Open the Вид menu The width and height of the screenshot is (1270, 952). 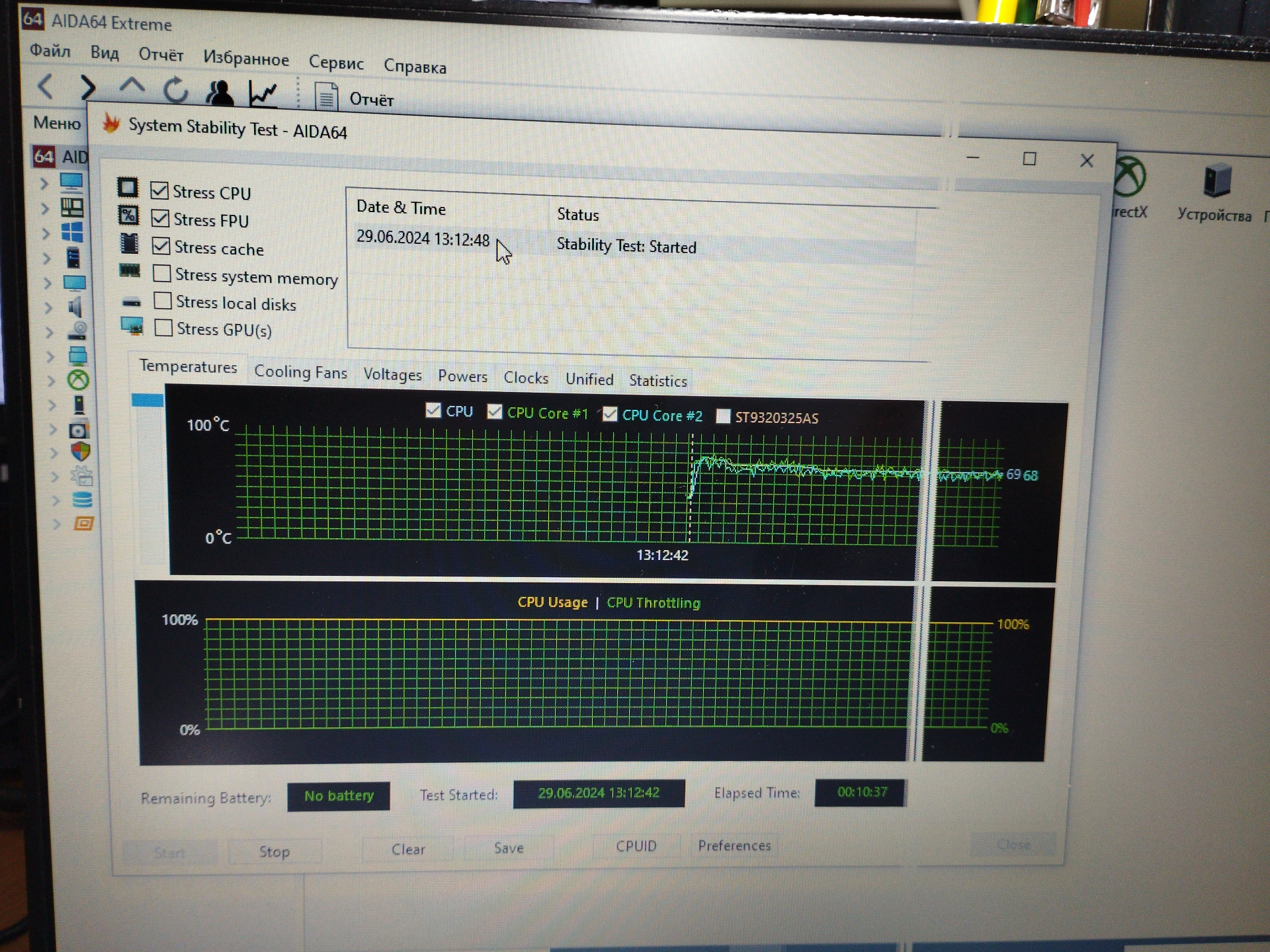pos(105,53)
